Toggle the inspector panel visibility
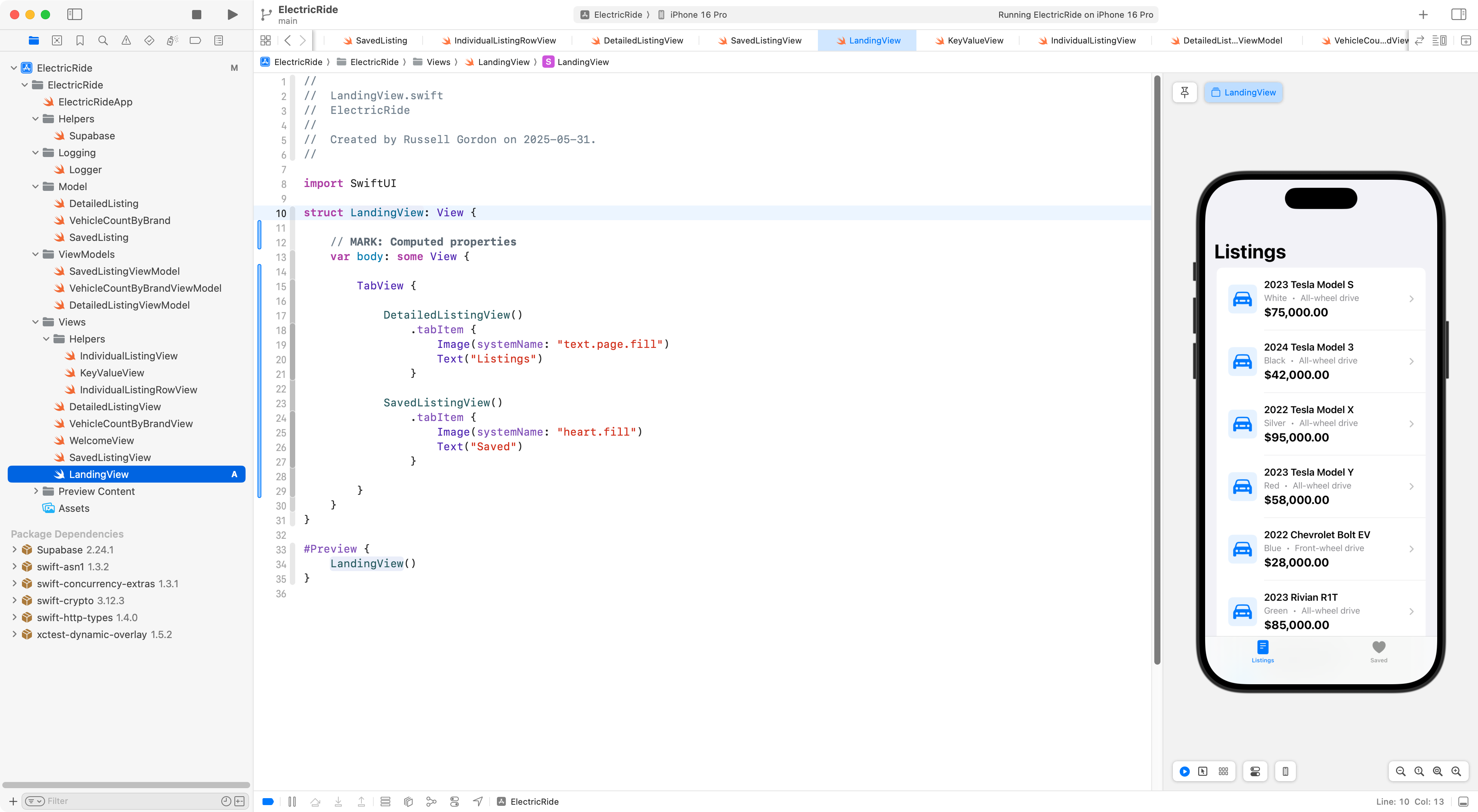The width and height of the screenshot is (1478, 812). coord(1458,14)
